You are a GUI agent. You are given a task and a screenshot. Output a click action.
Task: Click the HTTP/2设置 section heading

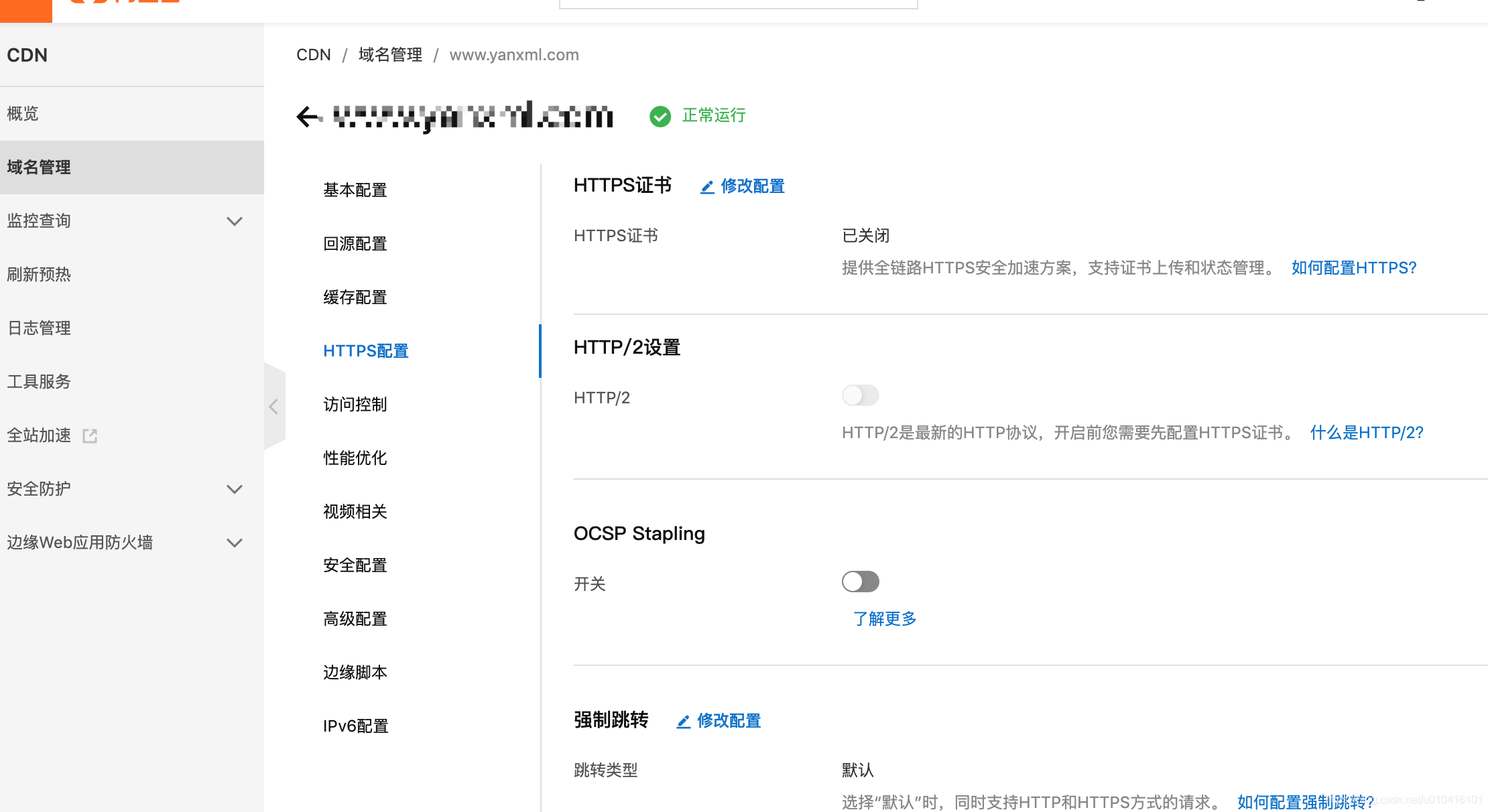click(627, 348)
